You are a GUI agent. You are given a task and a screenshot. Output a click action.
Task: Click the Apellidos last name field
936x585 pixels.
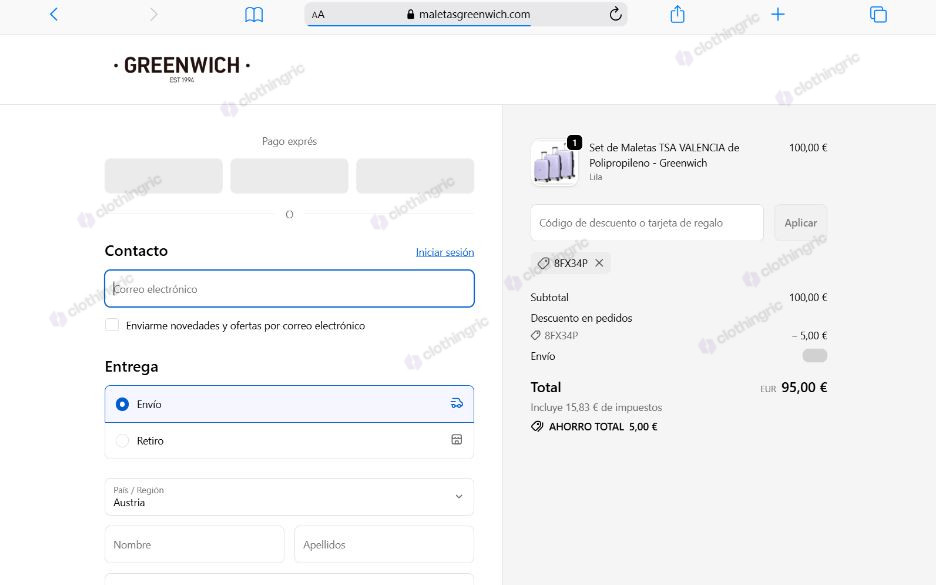coord(384,544)
